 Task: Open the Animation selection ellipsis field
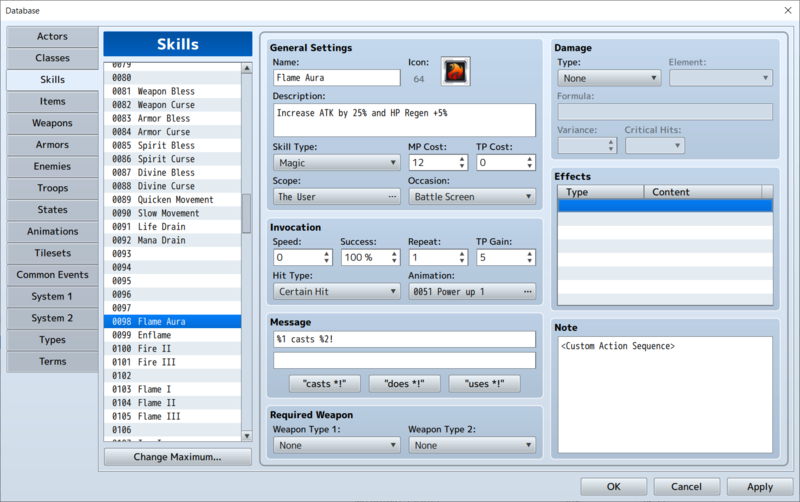tap(472, 292)
